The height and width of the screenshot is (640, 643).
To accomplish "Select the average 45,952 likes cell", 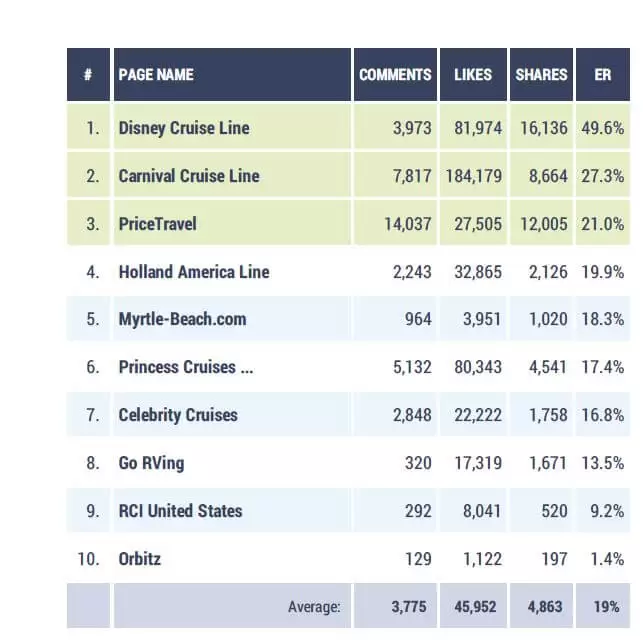I will 473,606.
